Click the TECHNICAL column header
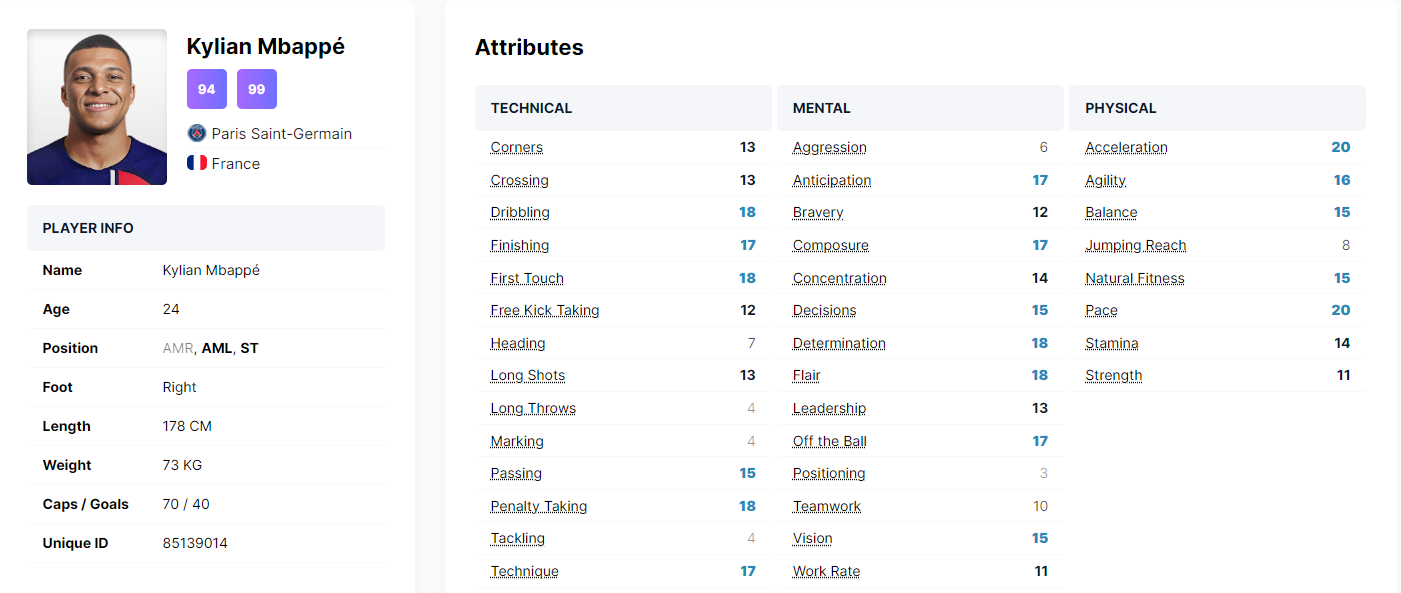1401x593 pixels. (532, 108)
